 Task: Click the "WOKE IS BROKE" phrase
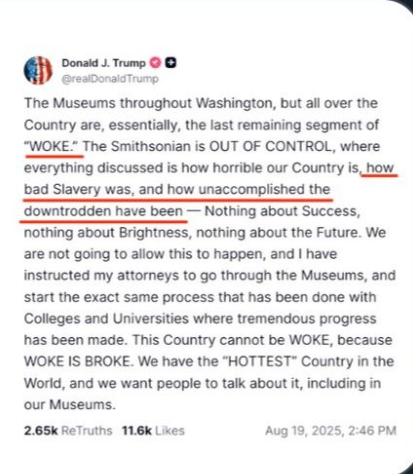coord(76,361)
